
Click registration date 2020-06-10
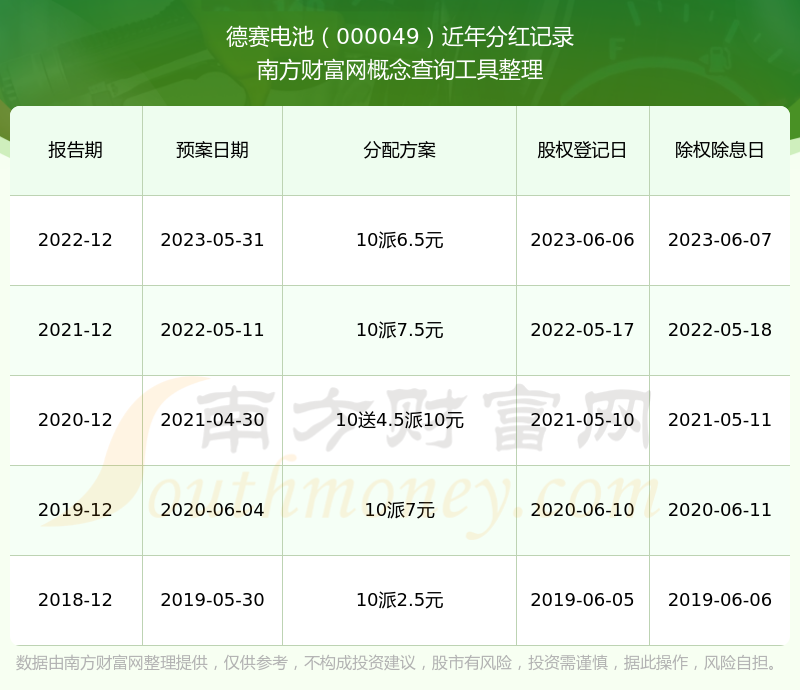[582, 509]
